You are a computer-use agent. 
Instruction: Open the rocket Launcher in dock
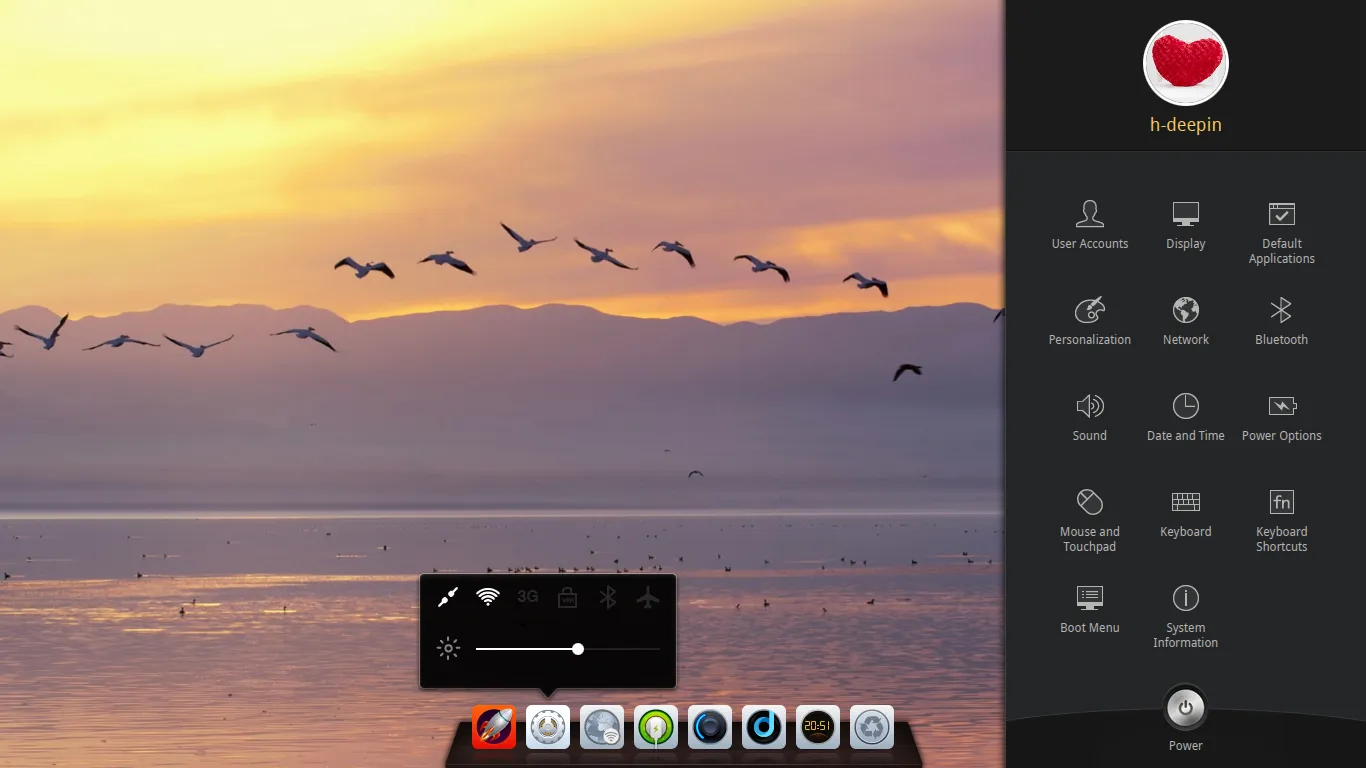click(494, 727)
